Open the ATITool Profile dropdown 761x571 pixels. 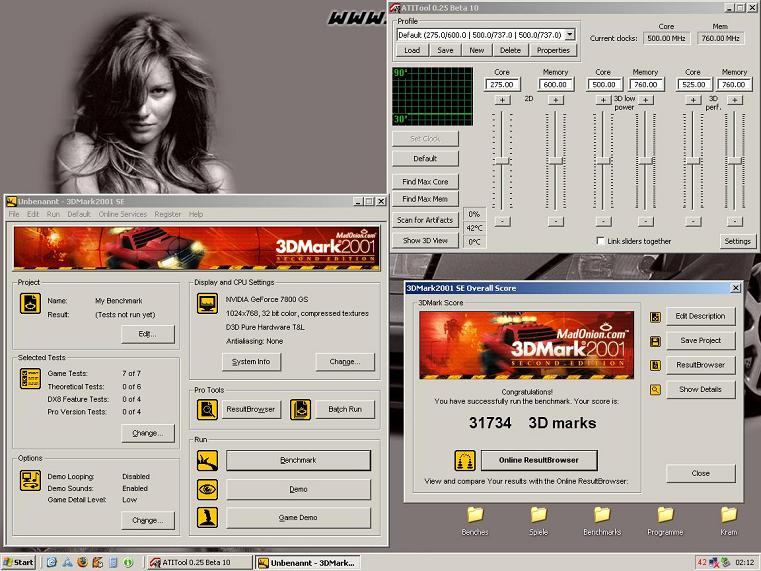[x=570, y=34]
